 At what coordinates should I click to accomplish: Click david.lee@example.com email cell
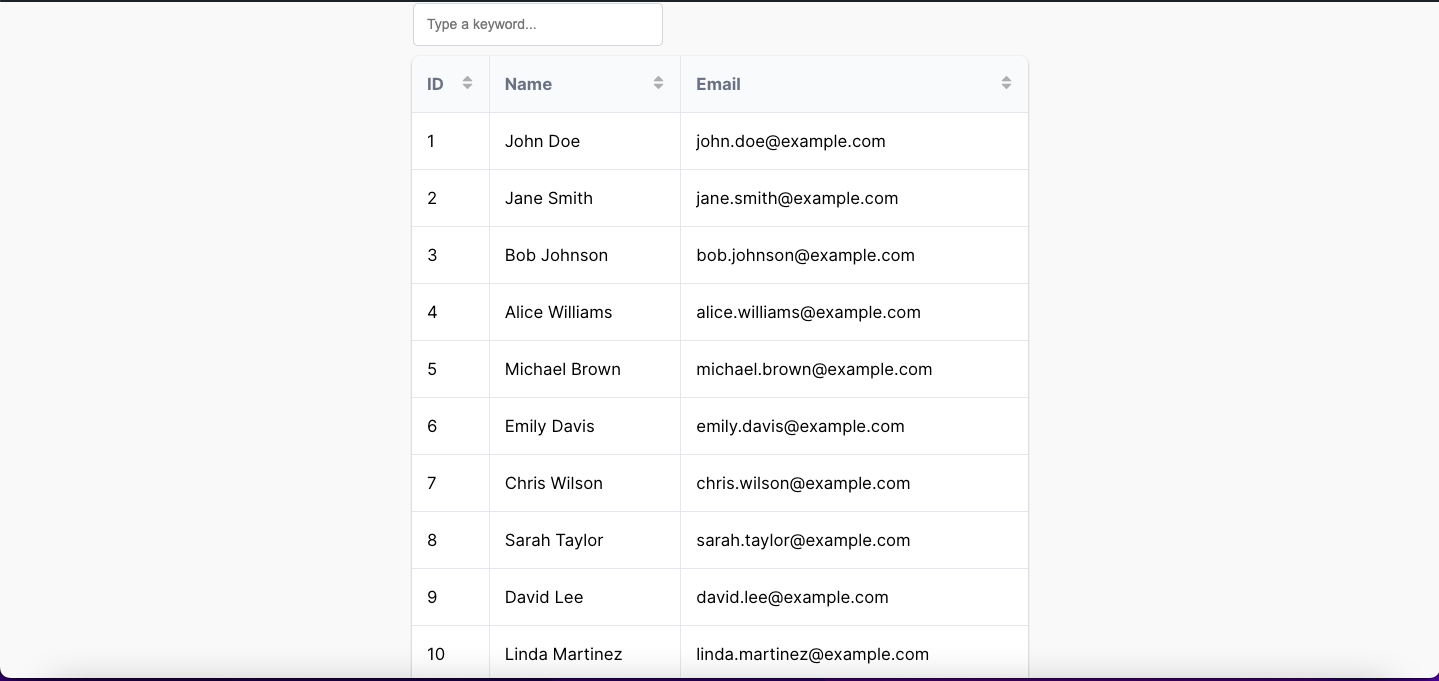click(854, 597)
